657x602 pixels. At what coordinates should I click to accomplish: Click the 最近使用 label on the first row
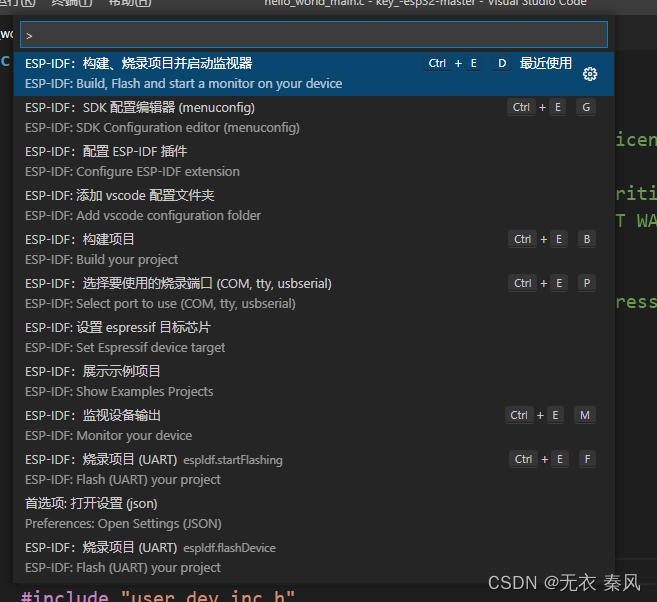(x=546, y=63)
